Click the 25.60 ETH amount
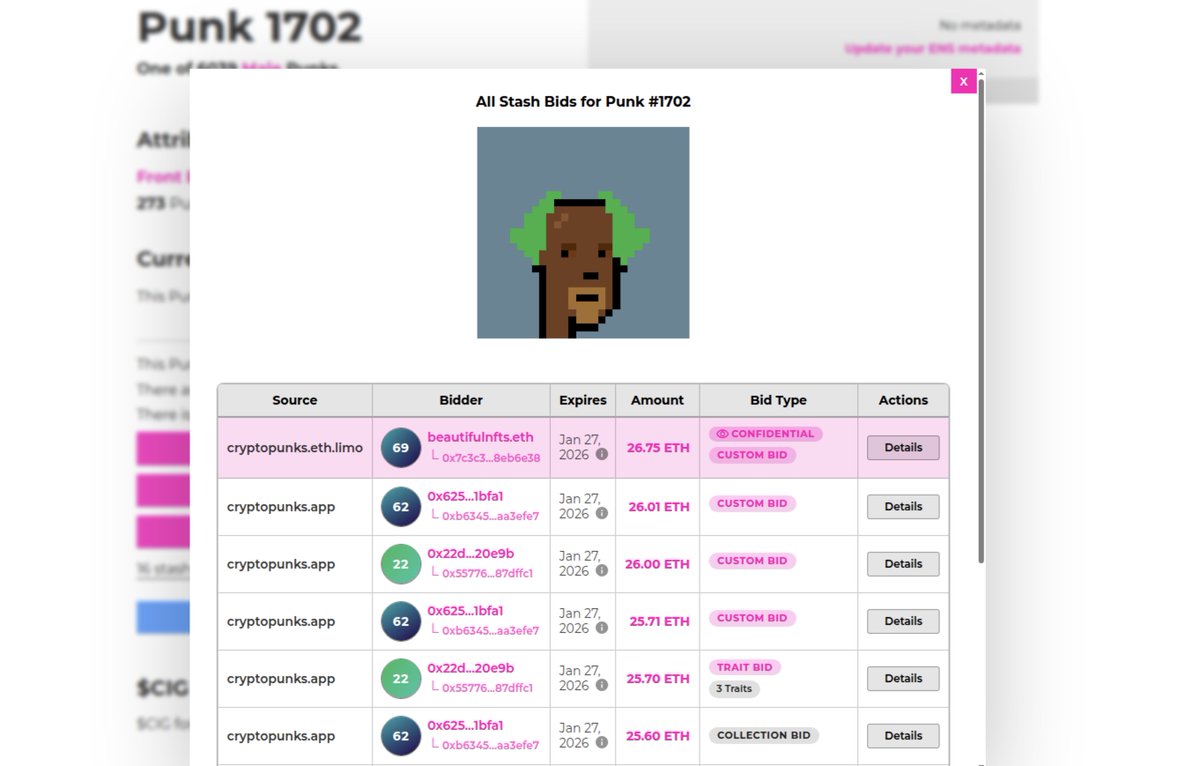 click(658, 735)
